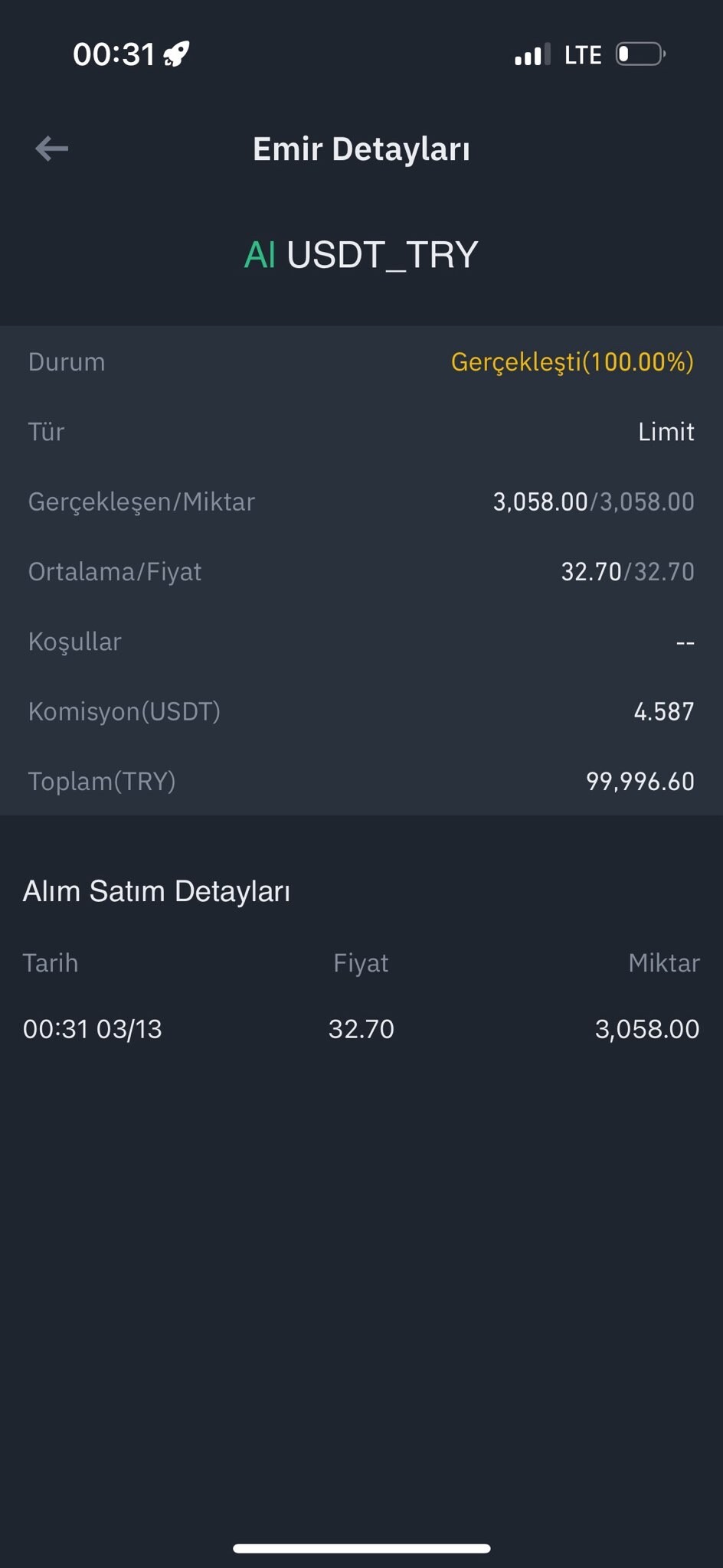The width and height of the screenshot is (723, 1568).
Task: Tap the rocket icon in status bar
Action: point(177,54)
